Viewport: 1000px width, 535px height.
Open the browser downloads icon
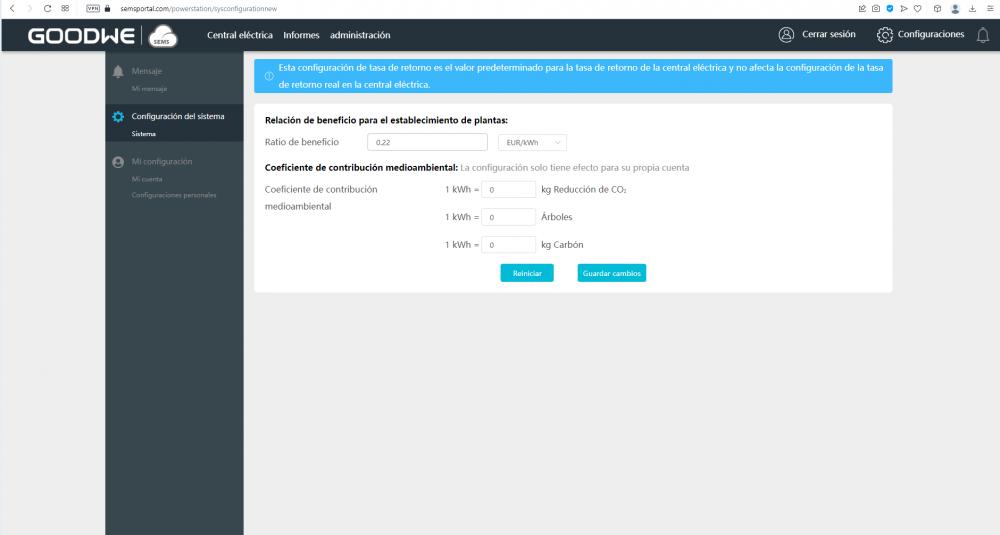click(973, 8)
